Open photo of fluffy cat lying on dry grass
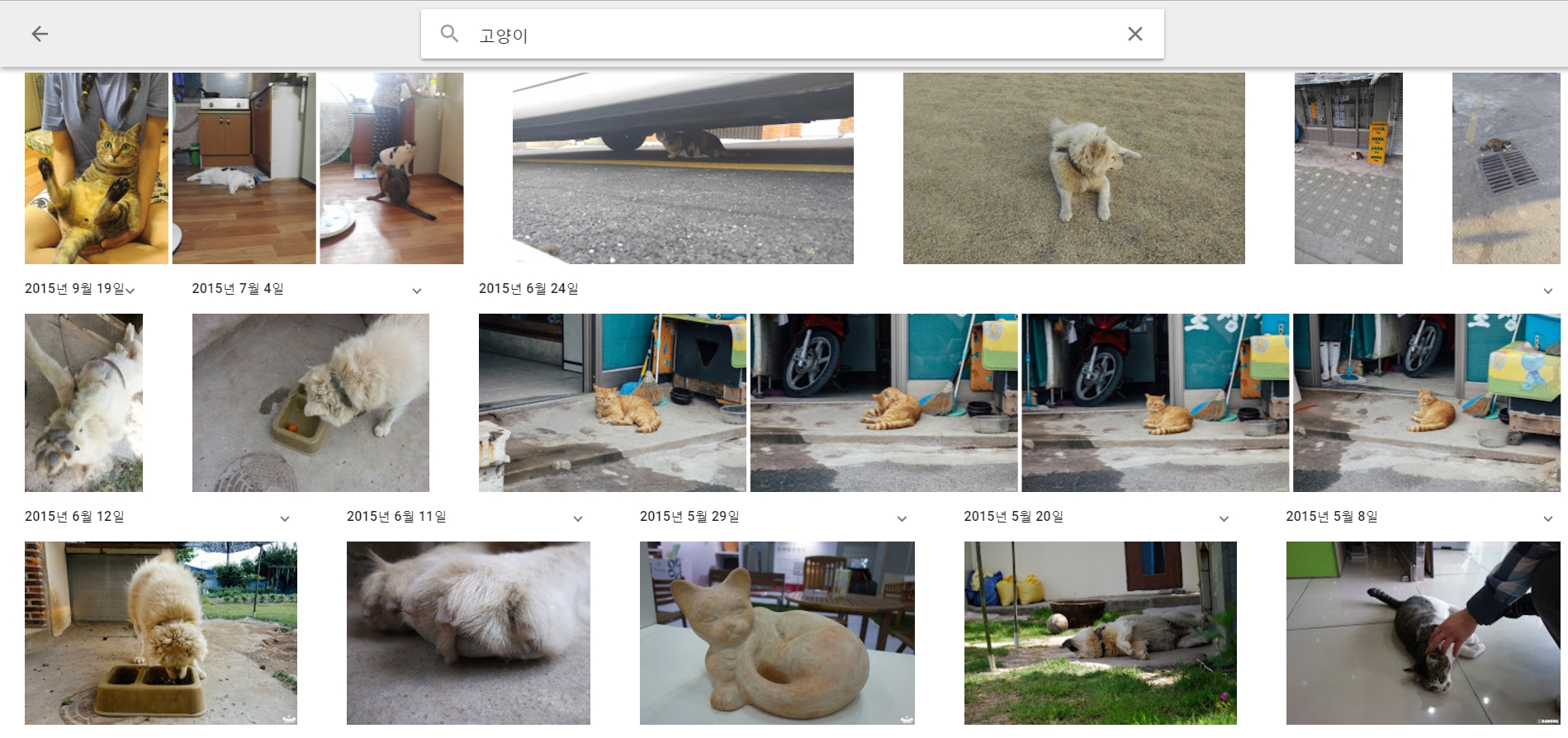Screen dimensions: 1568x738 1074,168
